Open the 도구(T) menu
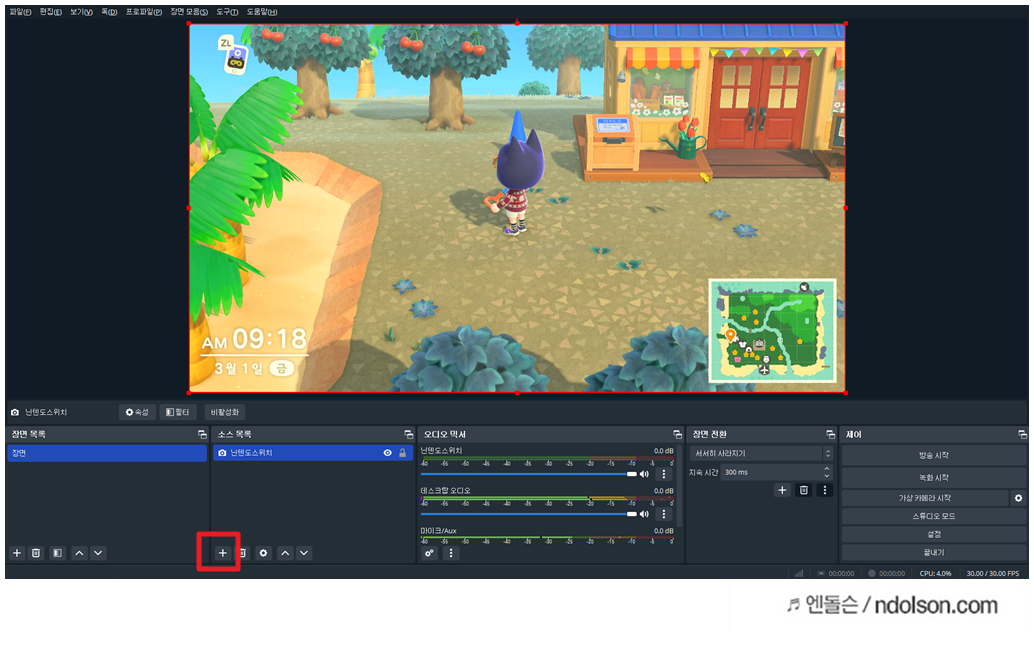Viewport: 1034px width, 667px height. click(228, 12)
